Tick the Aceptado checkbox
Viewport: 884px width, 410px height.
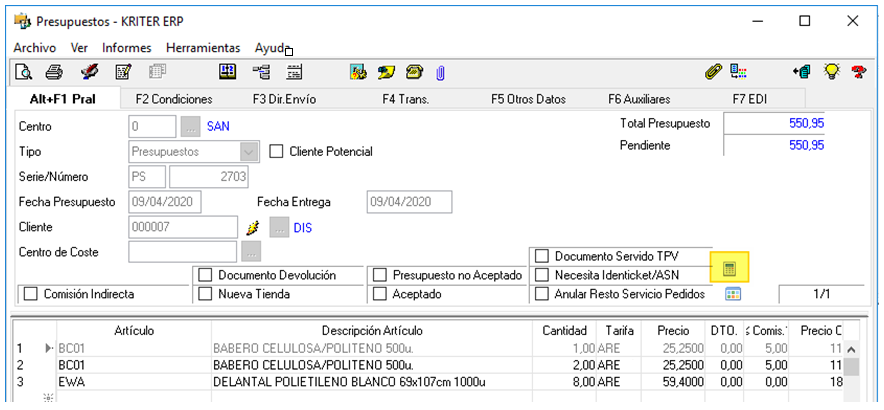pyautogui.click(x=380, y=294)
